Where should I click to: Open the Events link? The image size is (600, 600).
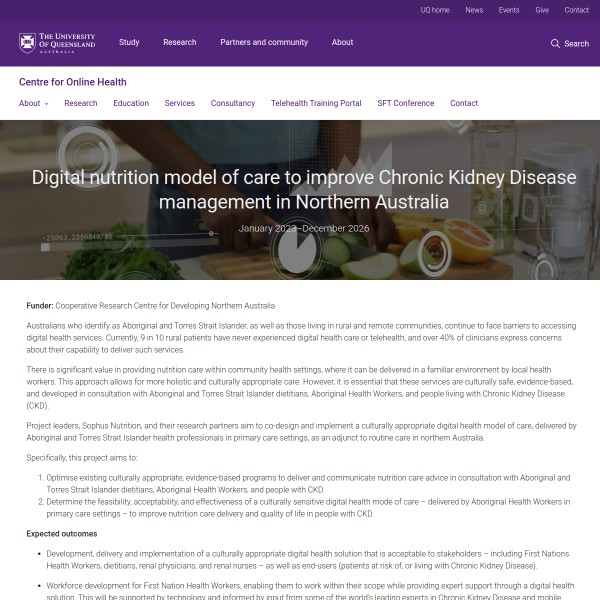tap(509, 10)
